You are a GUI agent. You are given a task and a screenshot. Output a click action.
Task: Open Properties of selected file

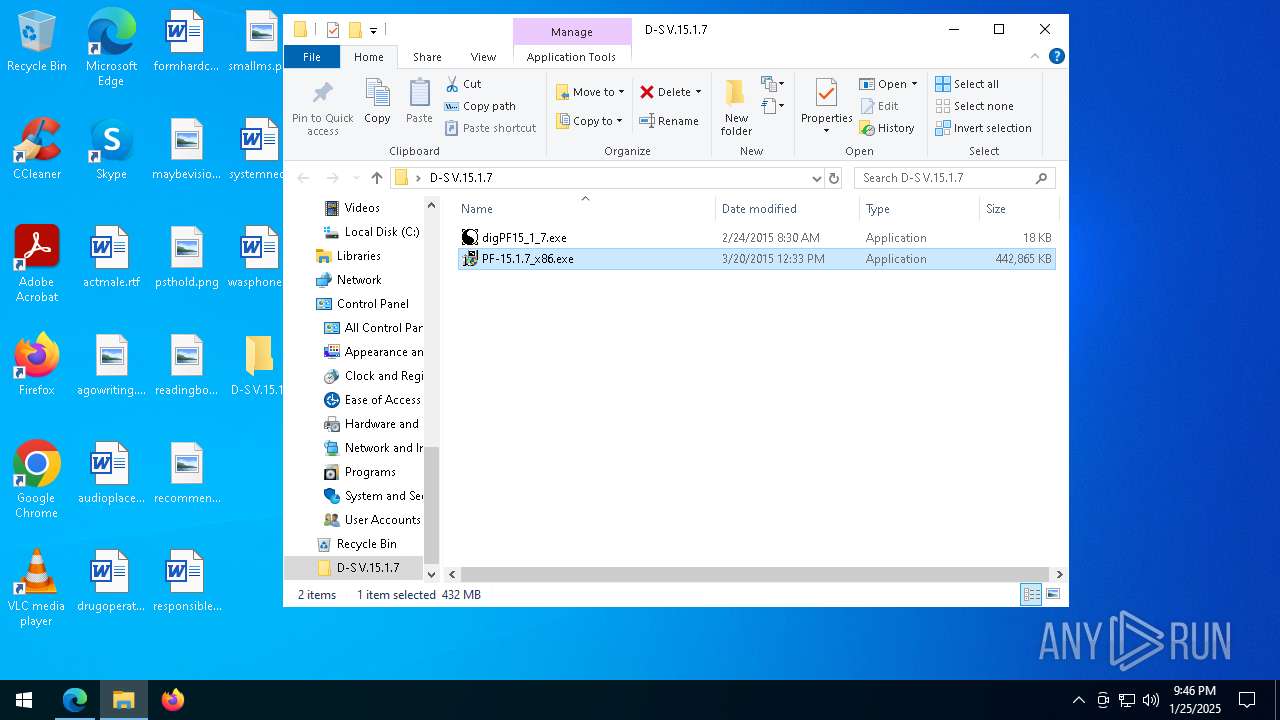tap(826, 107)
